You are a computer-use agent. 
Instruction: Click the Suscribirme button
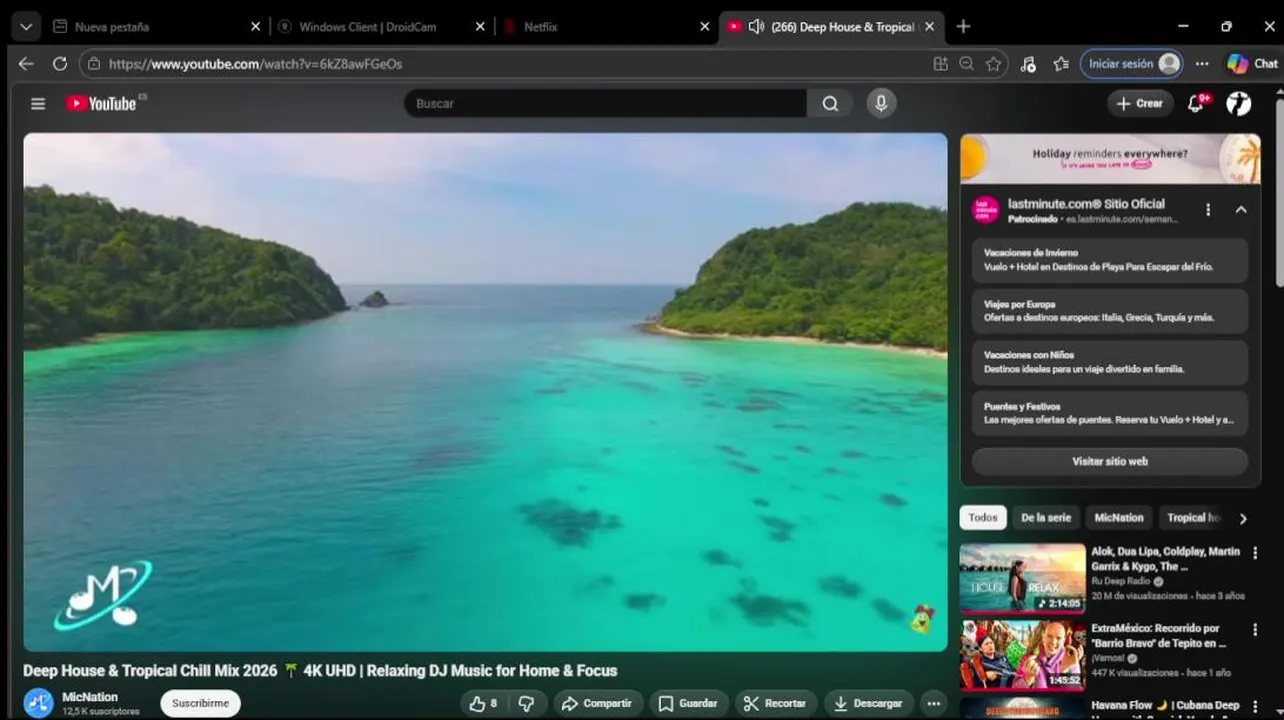click(200, 703)
